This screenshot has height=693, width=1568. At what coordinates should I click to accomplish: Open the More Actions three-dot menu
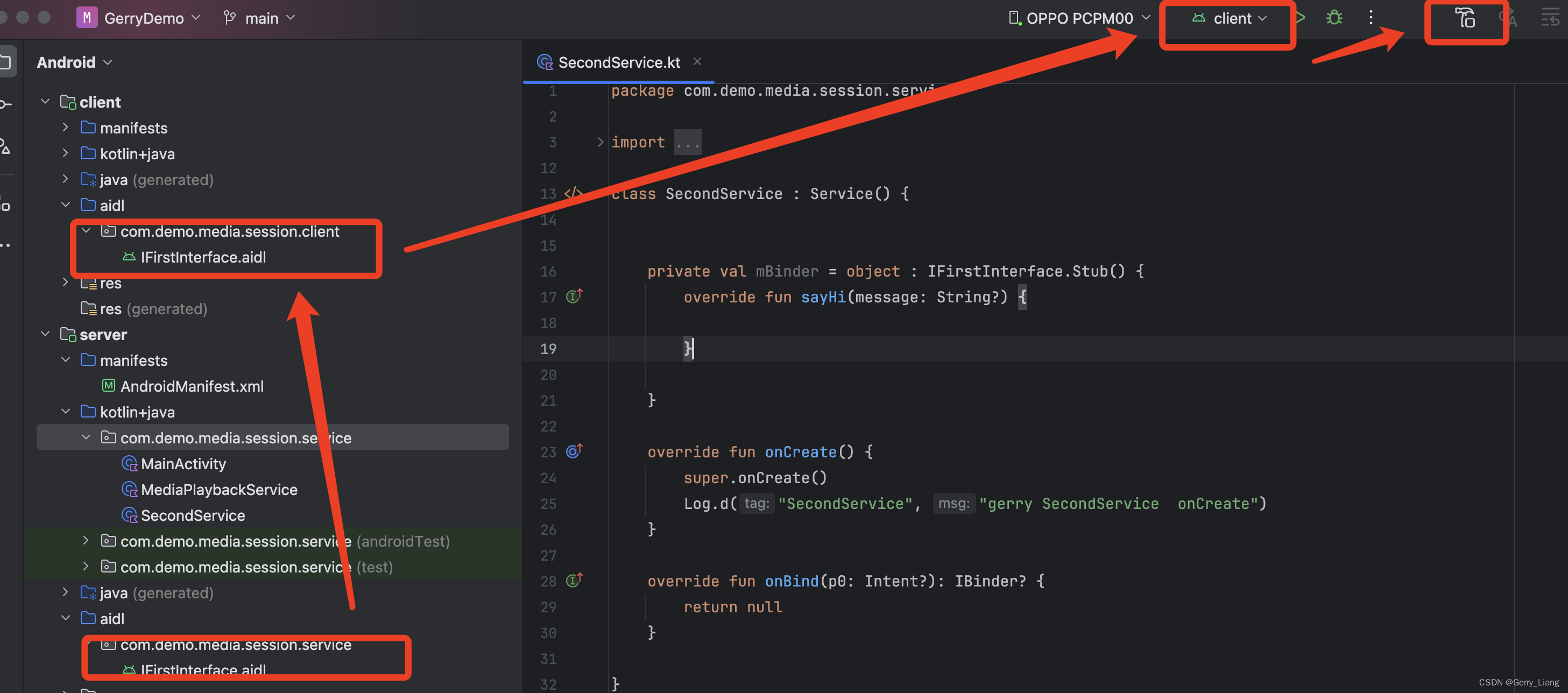coord(1371,18)
